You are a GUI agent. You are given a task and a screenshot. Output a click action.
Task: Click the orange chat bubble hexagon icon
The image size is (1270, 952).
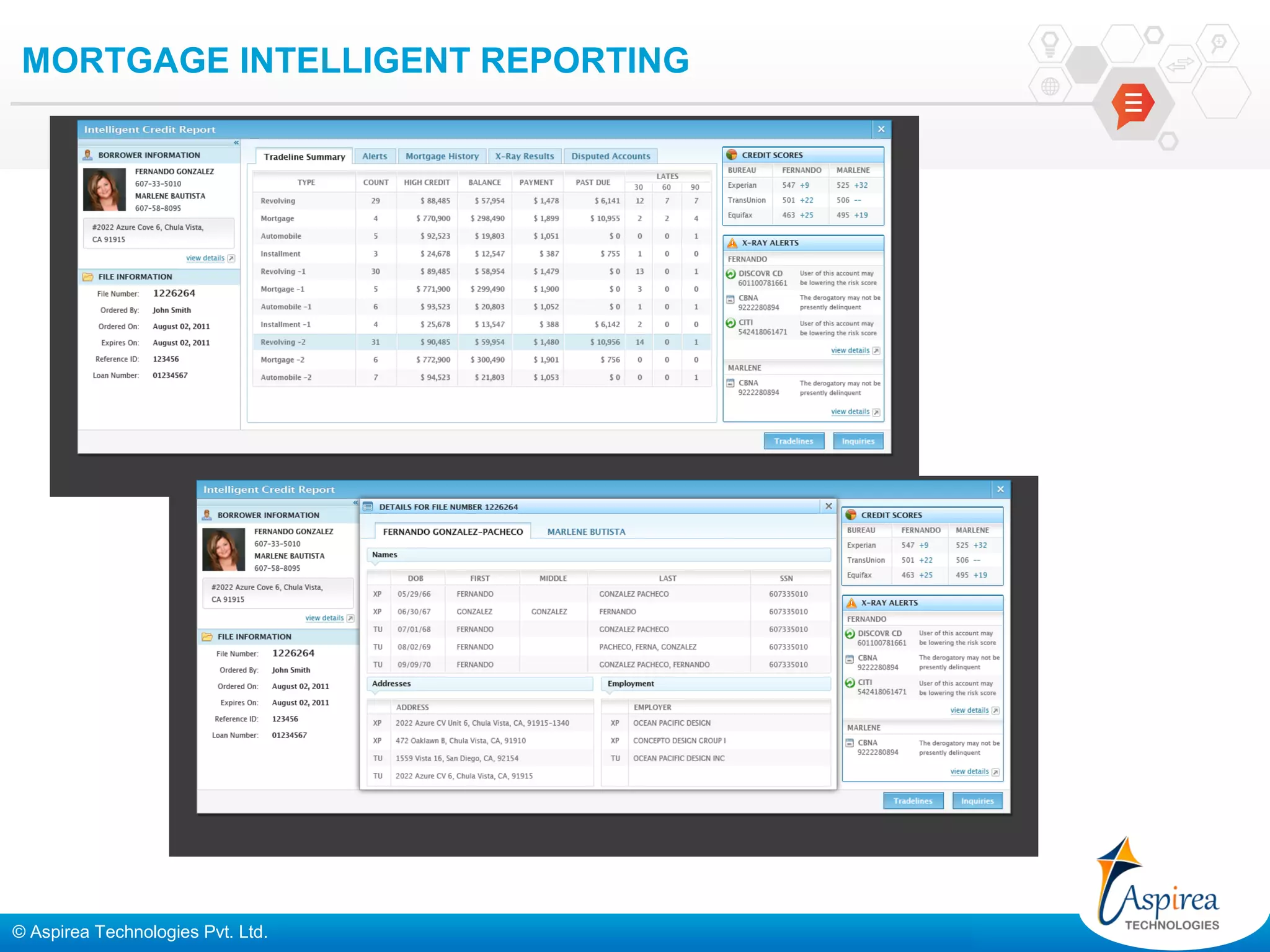(x=1132, y=104)
